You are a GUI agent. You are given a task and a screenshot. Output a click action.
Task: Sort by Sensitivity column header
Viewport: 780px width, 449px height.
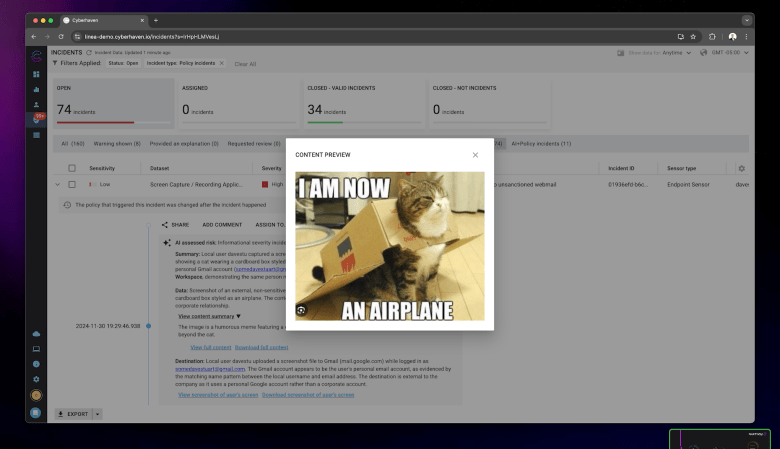pyautogui.click(x=102, y=169)
